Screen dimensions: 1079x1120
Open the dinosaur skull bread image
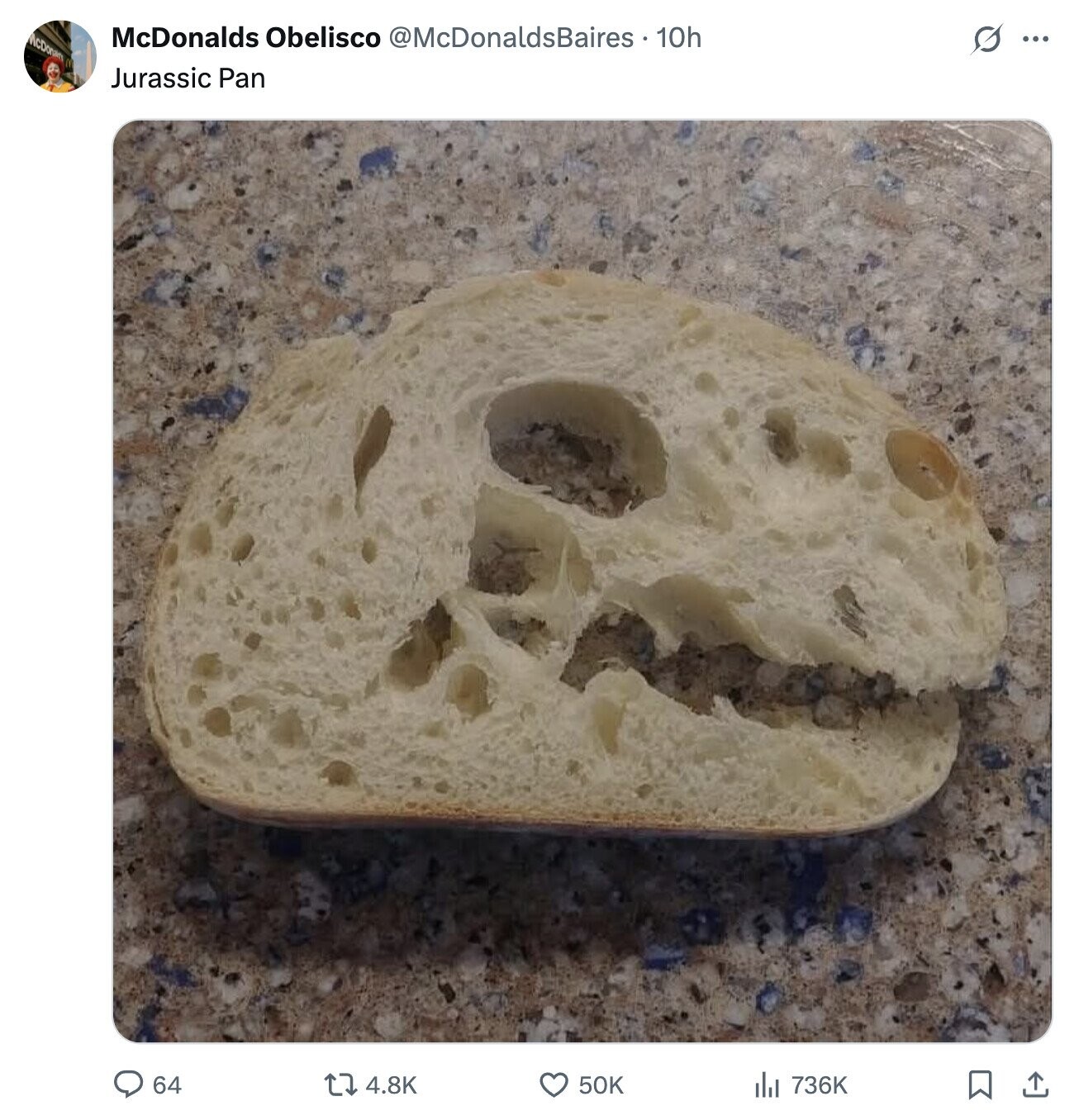pos(582,581)
